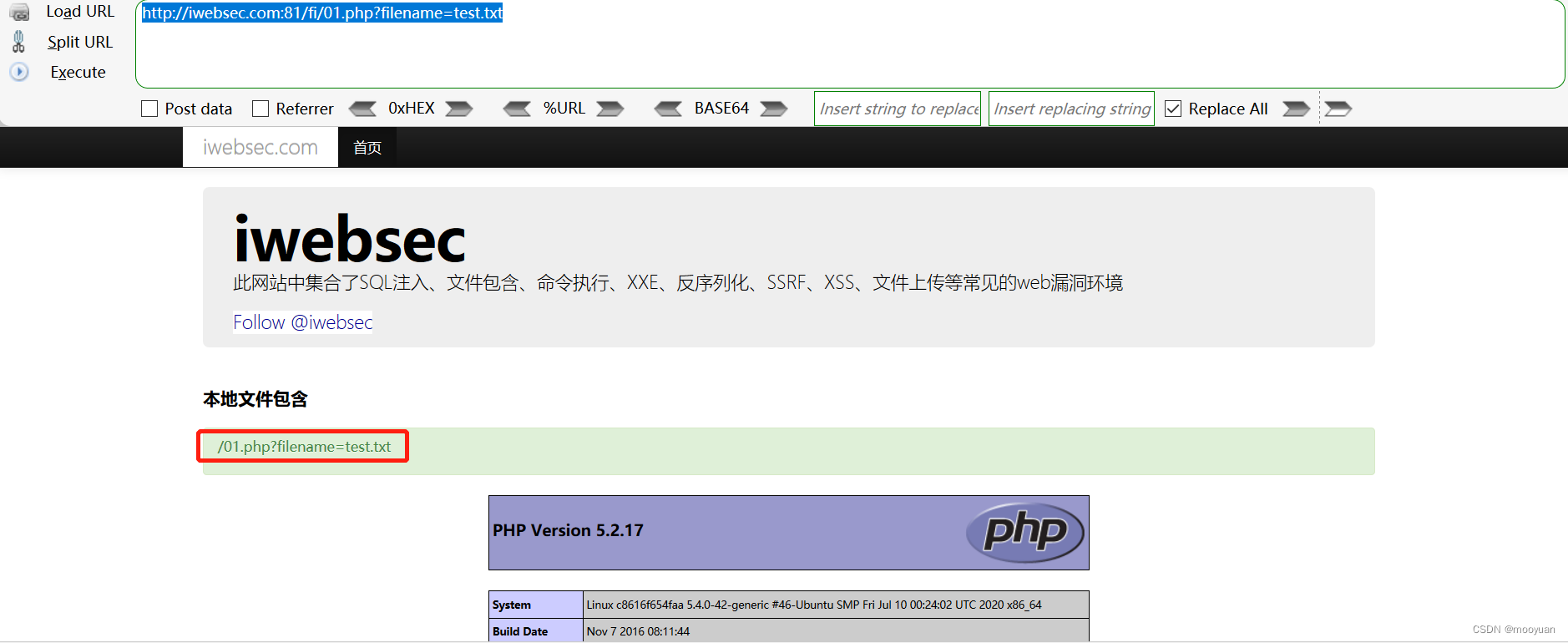Screen dimensions: 1568x643
Task: Click the 0xHEX encode right arrow
Action: click(x=459, y=109)
